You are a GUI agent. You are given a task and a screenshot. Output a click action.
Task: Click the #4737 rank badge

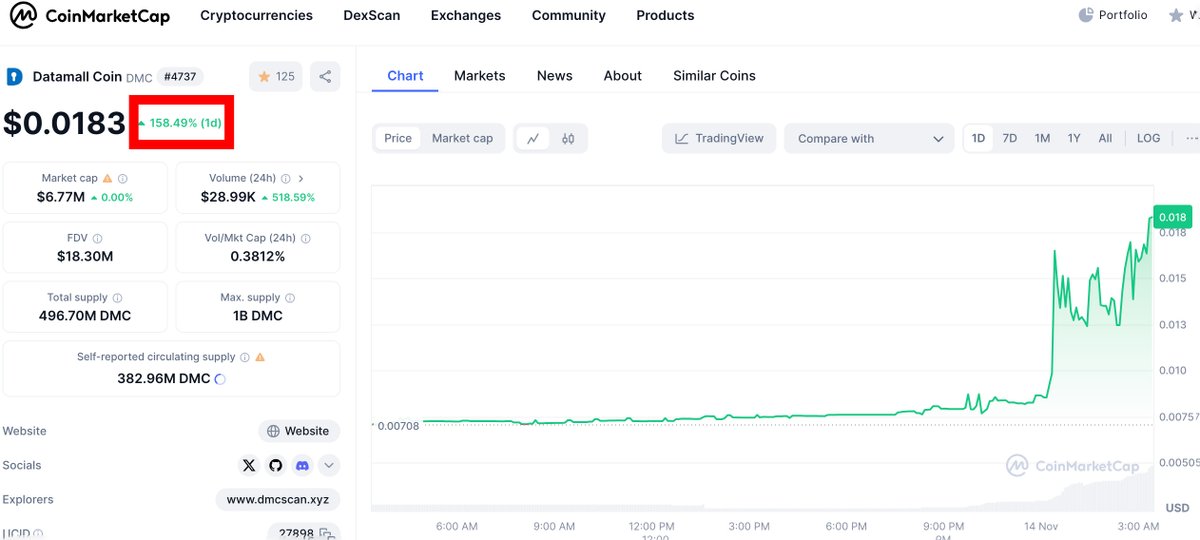[x=180, y=76]
